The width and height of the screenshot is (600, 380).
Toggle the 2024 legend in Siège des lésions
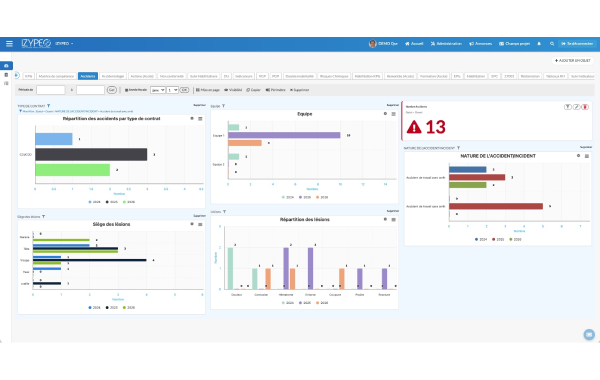pyautogui.click(x=94, y=308)
